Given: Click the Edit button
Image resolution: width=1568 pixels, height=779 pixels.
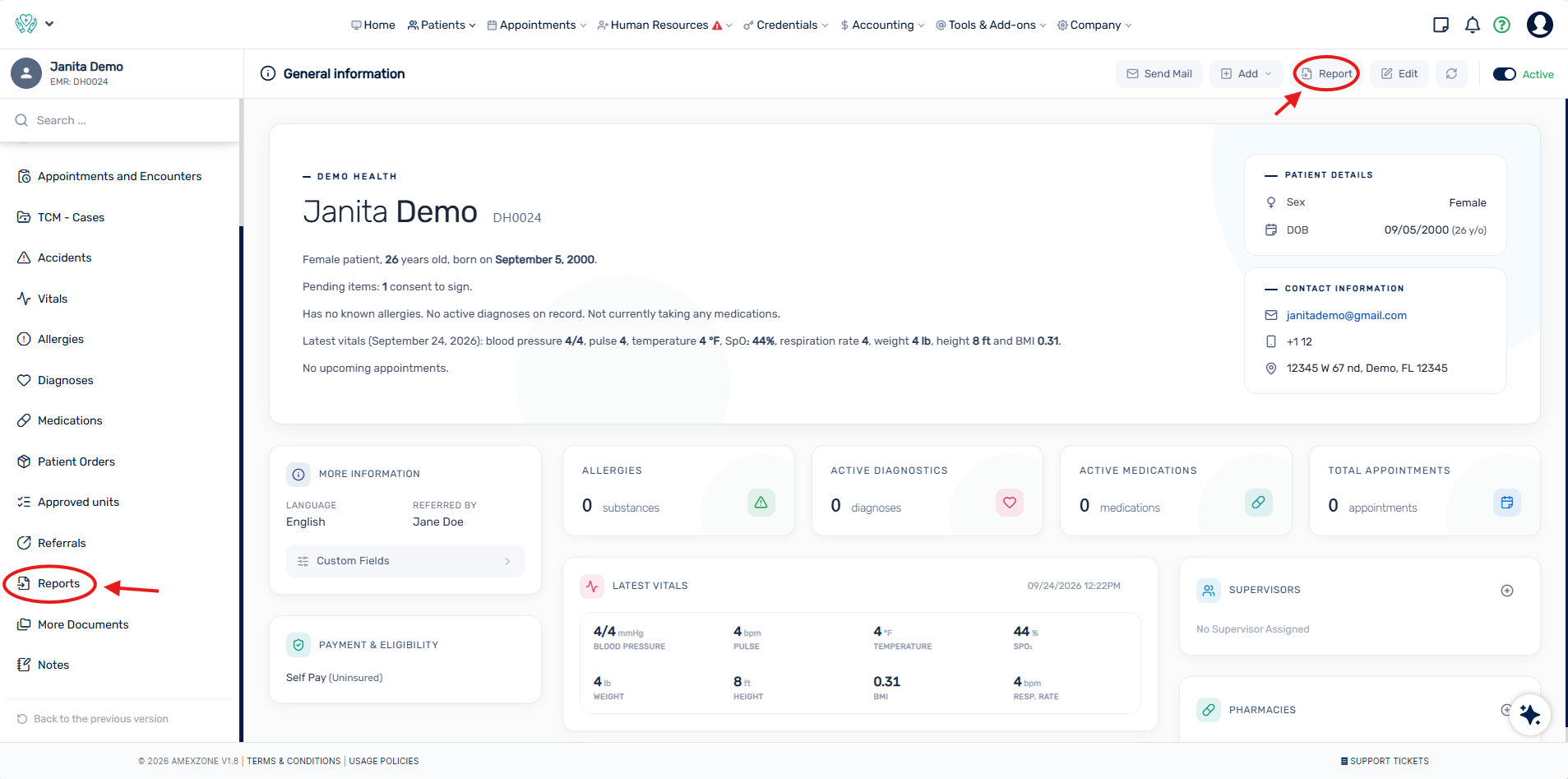Looking at the screenshot, I should click(1399, 74).
